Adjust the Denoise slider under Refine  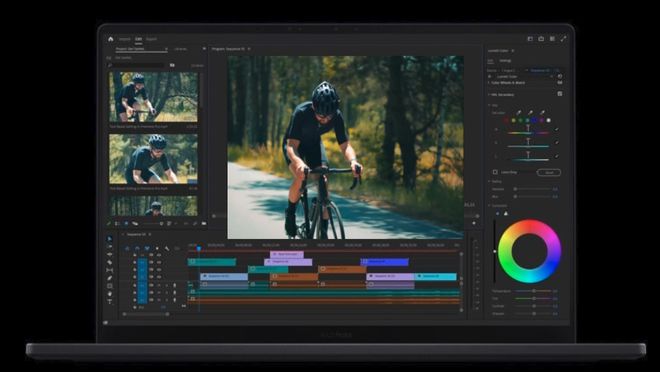coord(534,189)
